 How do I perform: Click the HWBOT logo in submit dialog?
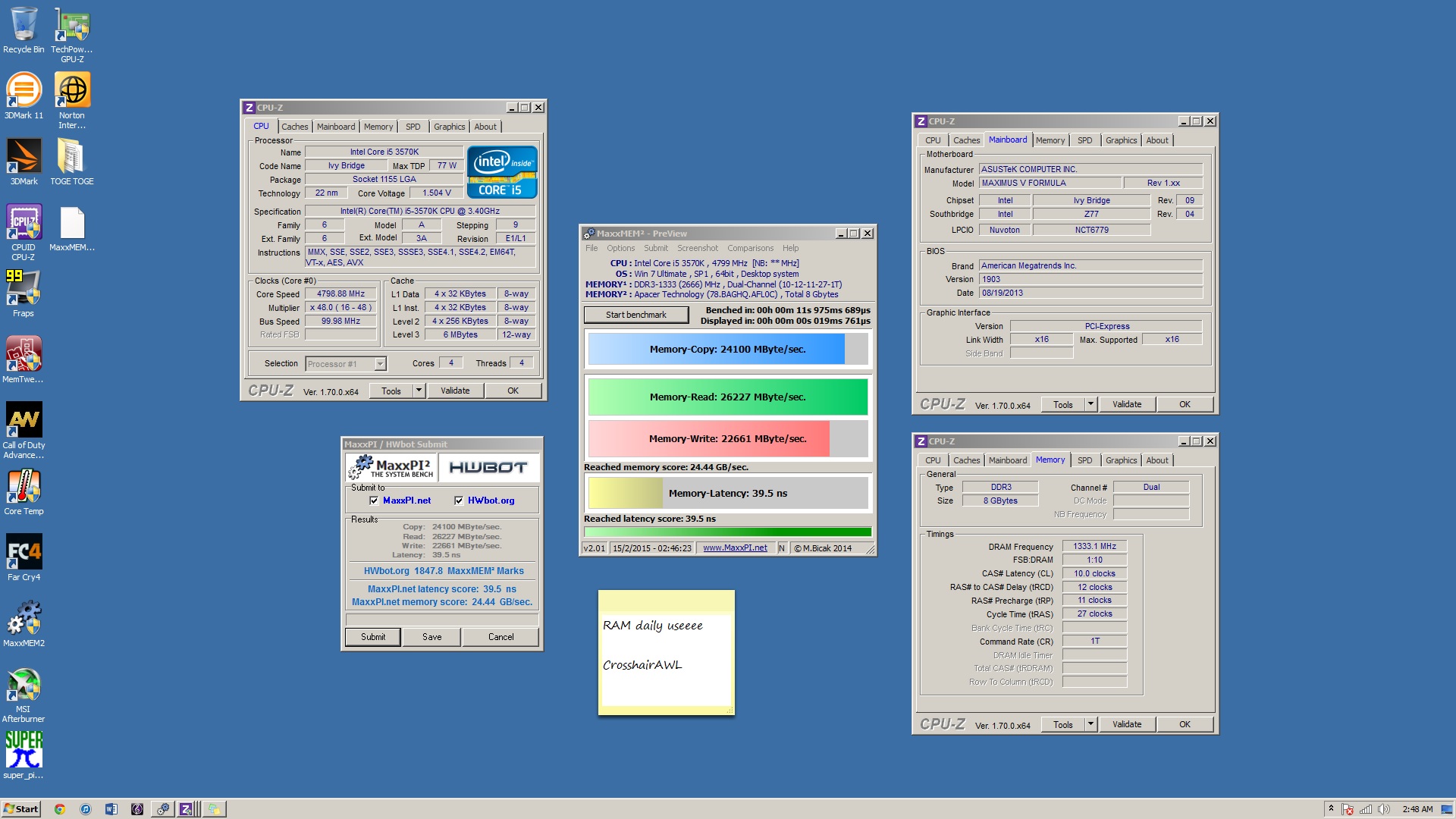(488, 467)
